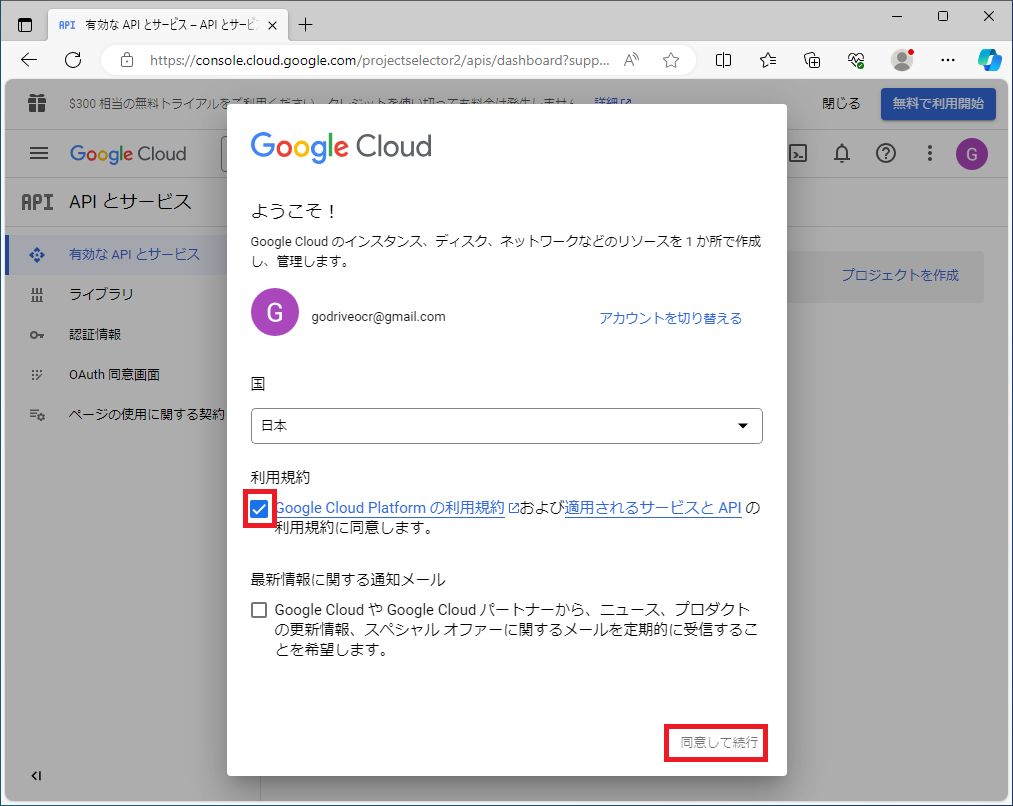Open split screen icon in Edge toolbar

(x=724, y=60)
